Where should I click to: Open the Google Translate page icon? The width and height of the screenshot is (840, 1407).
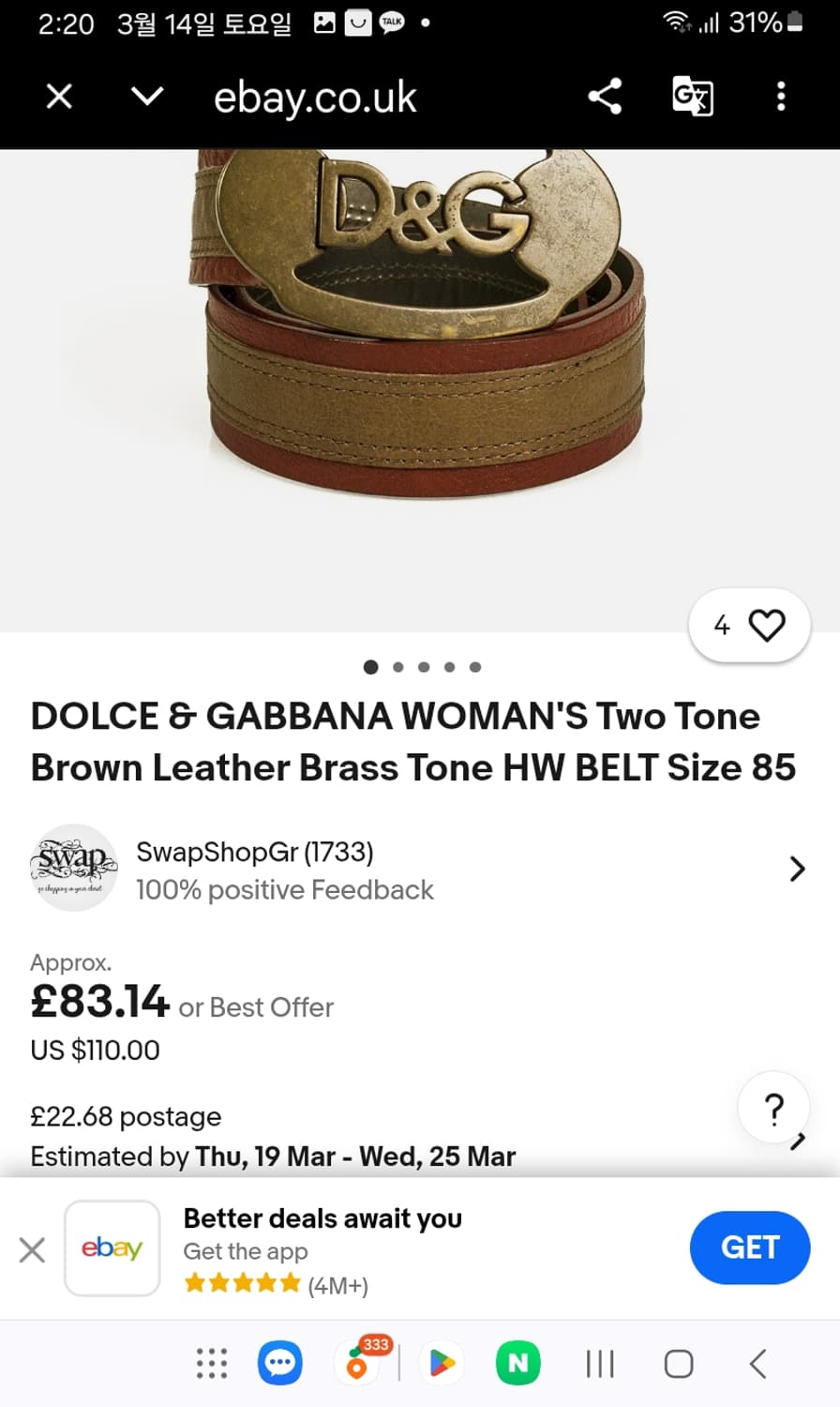(693, 97)
